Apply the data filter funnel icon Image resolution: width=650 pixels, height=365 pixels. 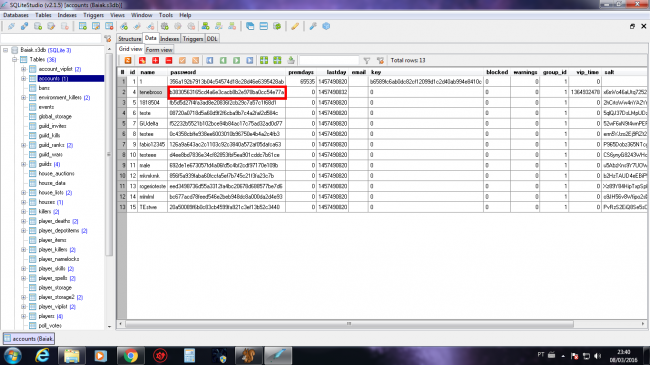(x=366, y=61)
